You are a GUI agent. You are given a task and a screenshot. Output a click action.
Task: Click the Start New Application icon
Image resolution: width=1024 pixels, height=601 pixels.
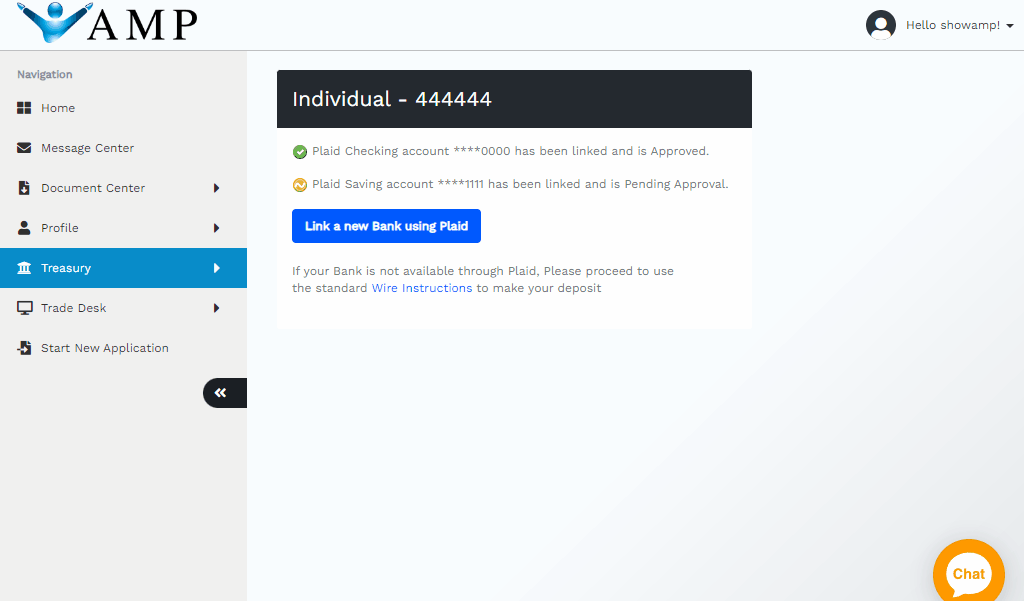[x=24, y=348]
